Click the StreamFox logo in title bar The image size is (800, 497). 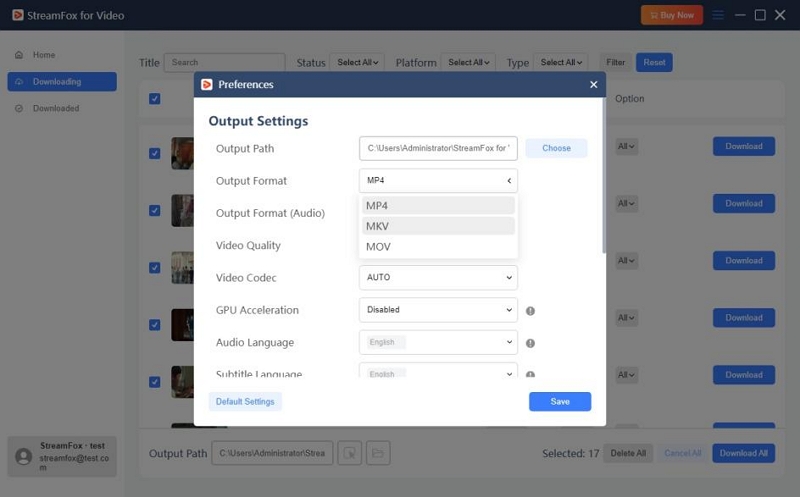[18, 15]
